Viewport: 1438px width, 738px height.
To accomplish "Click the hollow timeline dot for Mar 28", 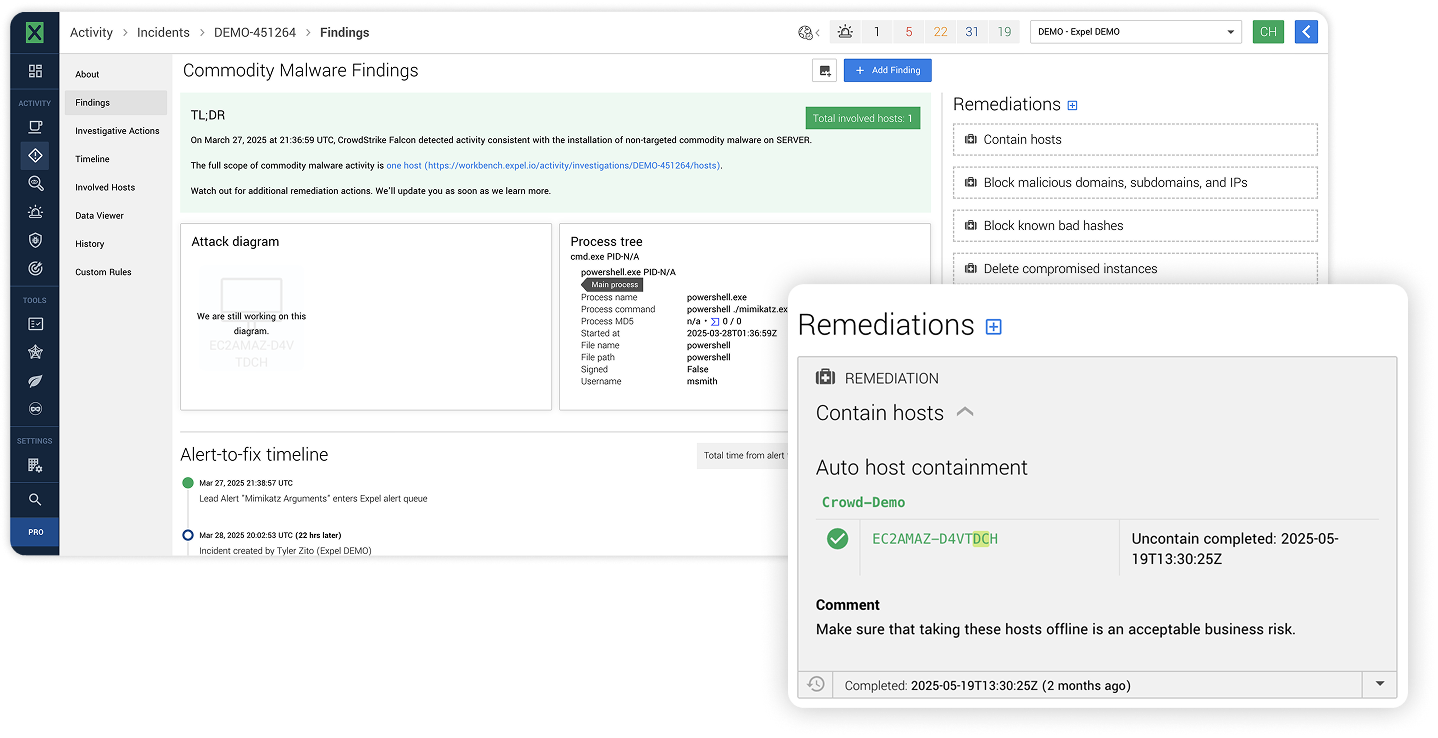I will pyautogui.click(x=187, y=535).
